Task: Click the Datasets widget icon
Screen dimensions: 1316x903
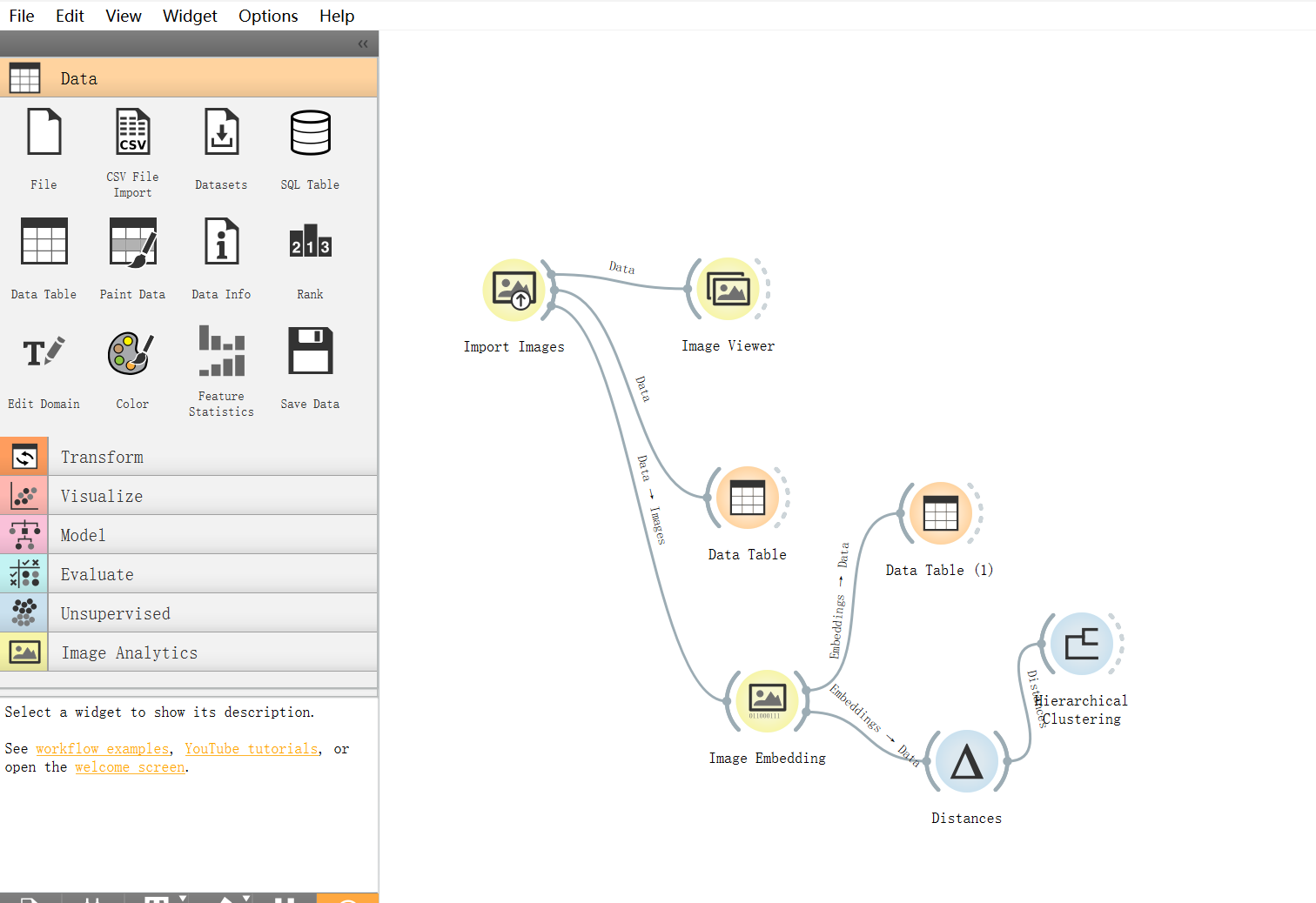Action: coord(221,133)
